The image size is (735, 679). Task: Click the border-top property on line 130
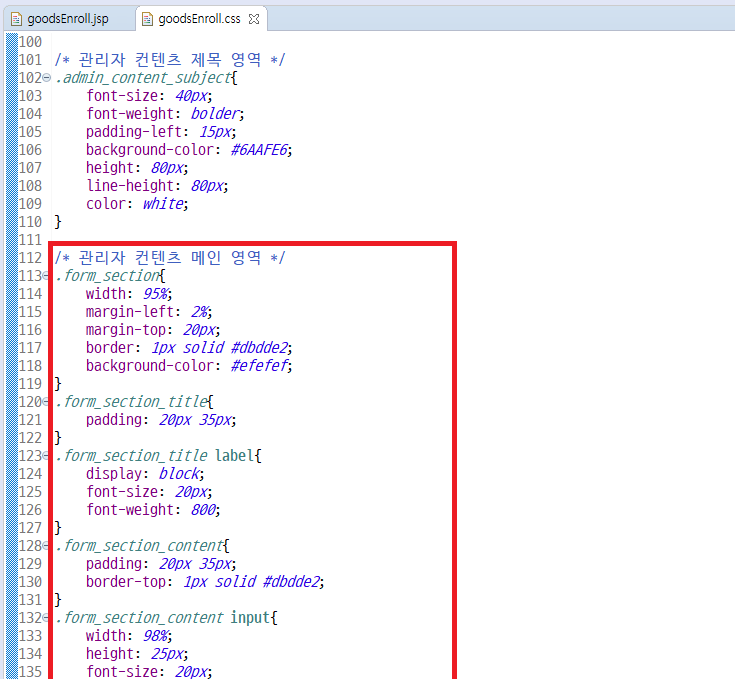coord(126,582)
